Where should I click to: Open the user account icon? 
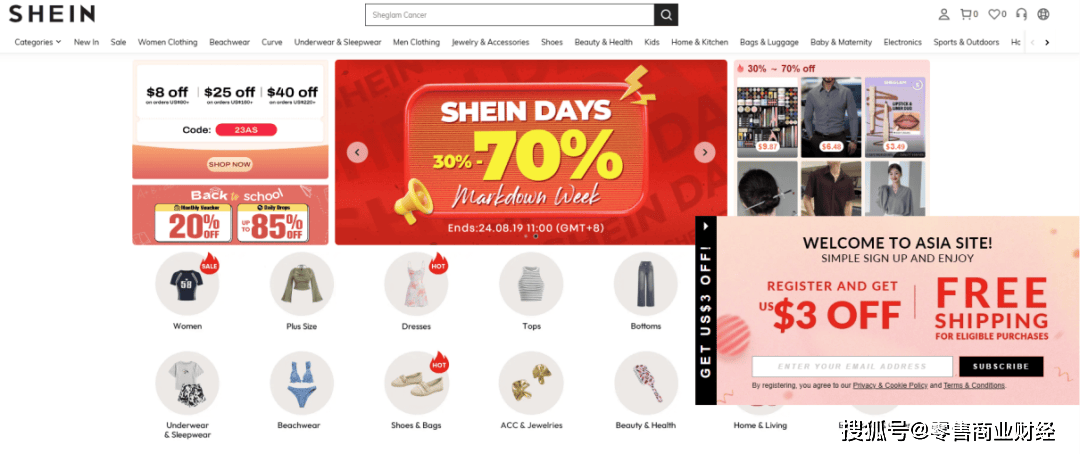[944, 14]
